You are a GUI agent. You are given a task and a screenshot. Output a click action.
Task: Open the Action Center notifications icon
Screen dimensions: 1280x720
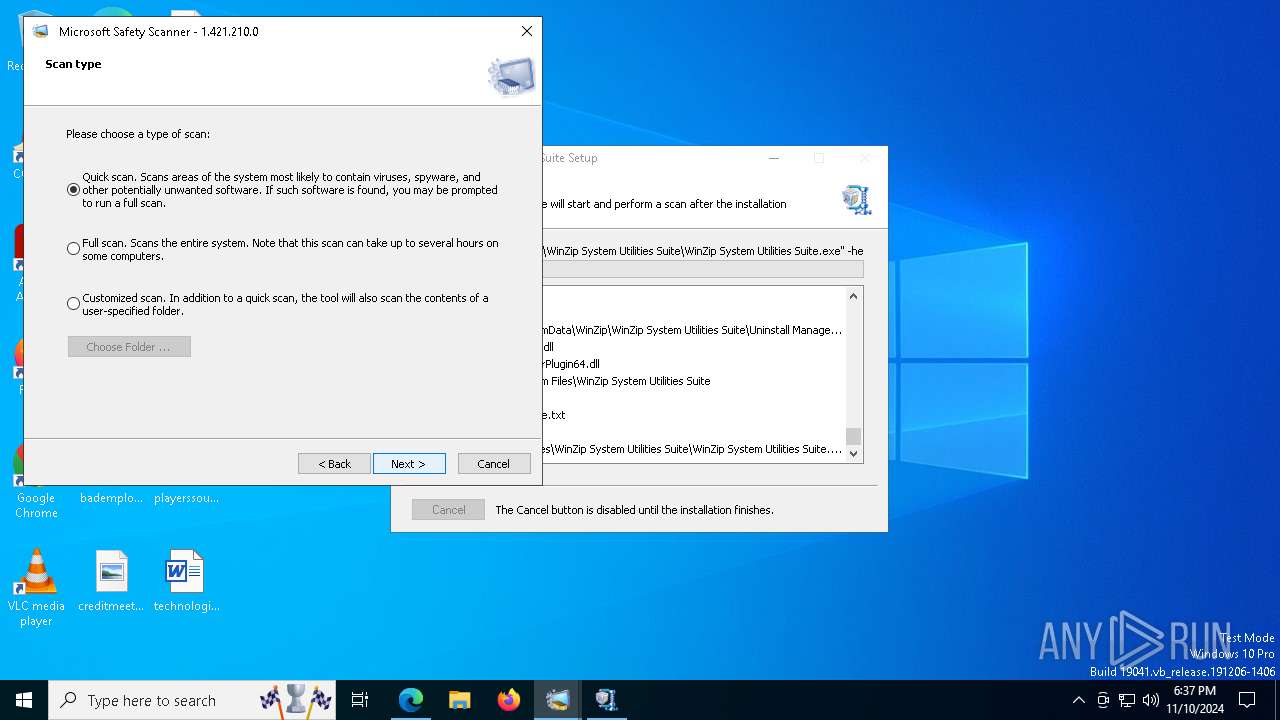[x=1247, y=700]
